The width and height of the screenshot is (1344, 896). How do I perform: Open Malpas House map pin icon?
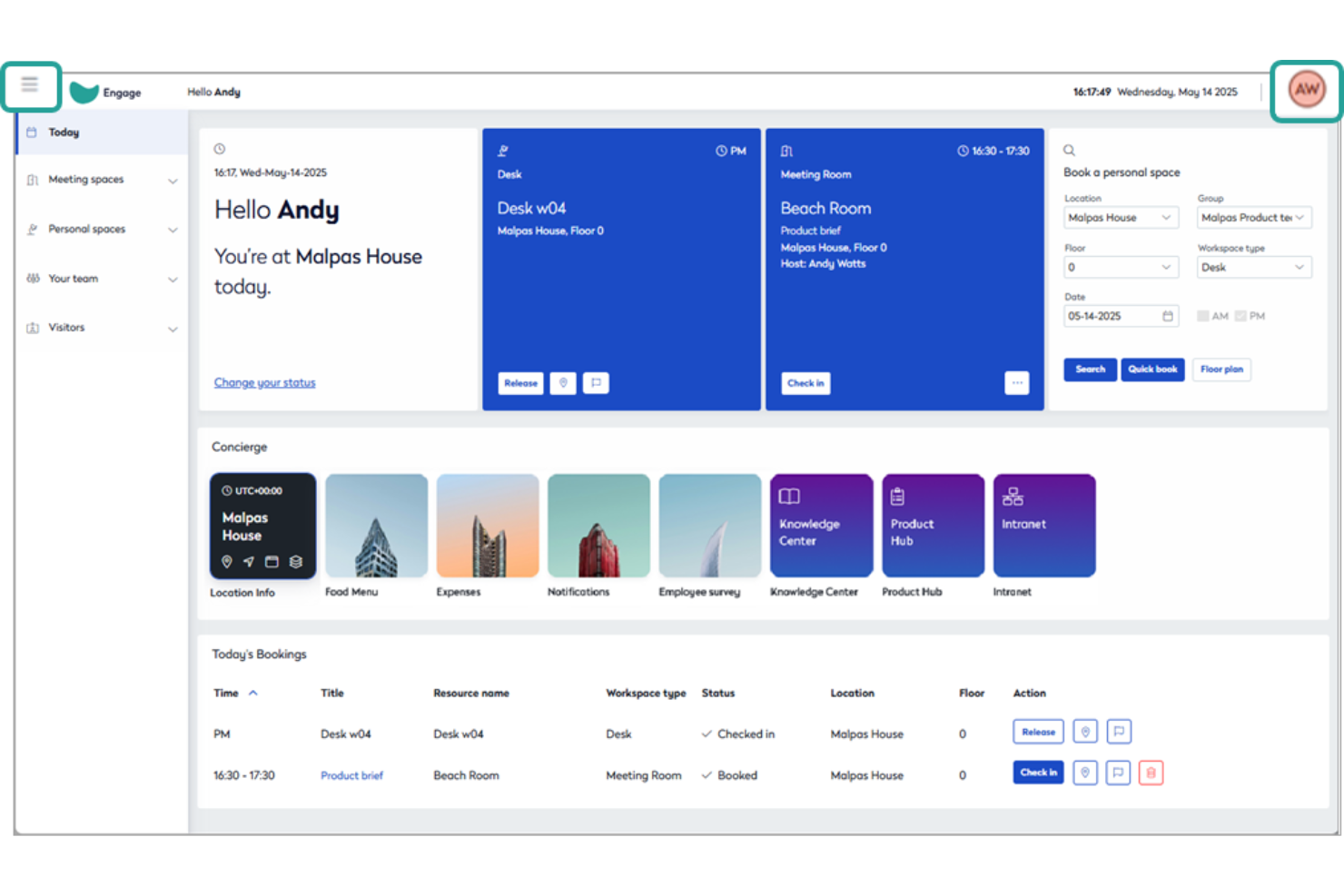(227, 562)
